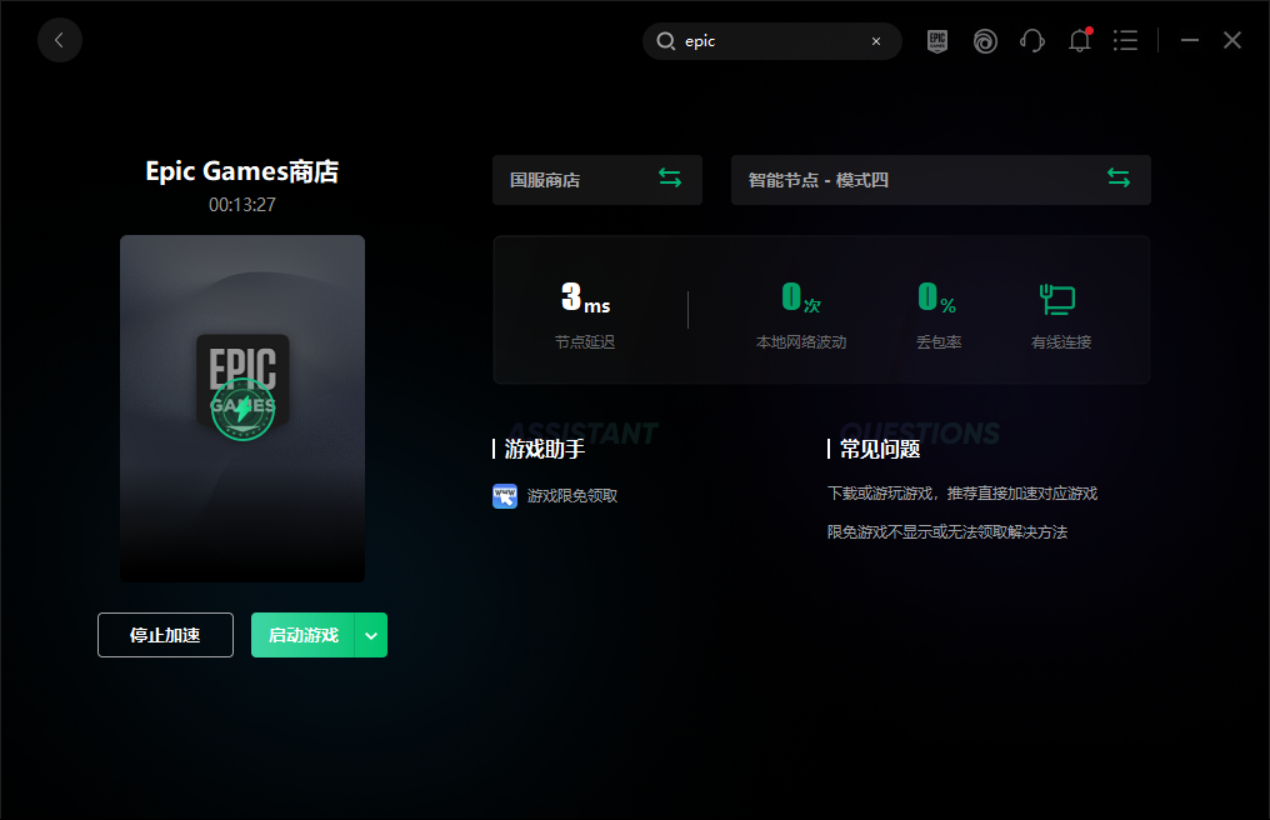Click the 启动游戏 button

303,635
